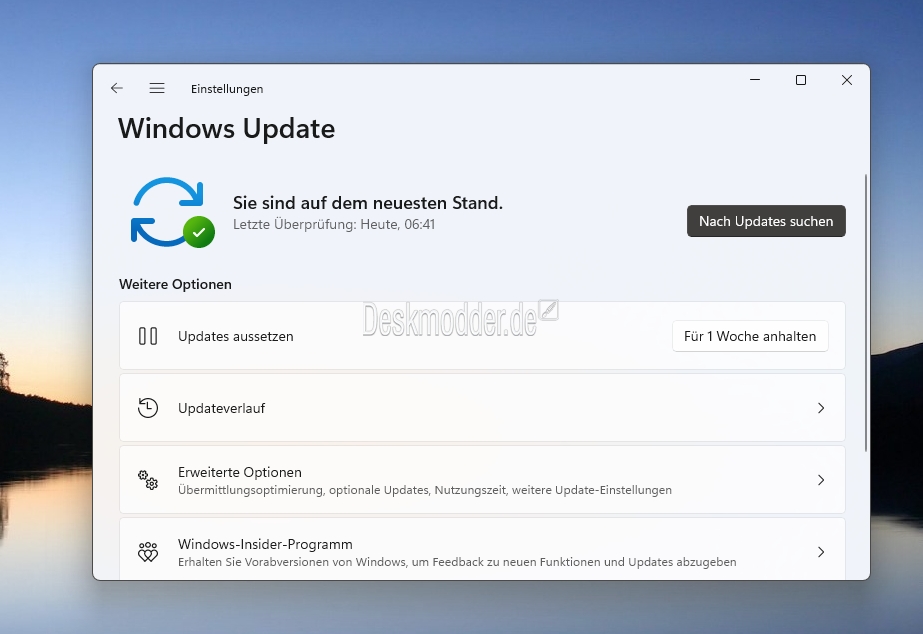Screen dimensions: 923x634
Task: Click the Übermittlungsoptimierung description under Erweiterte Optionen
Action: (424, 490)
